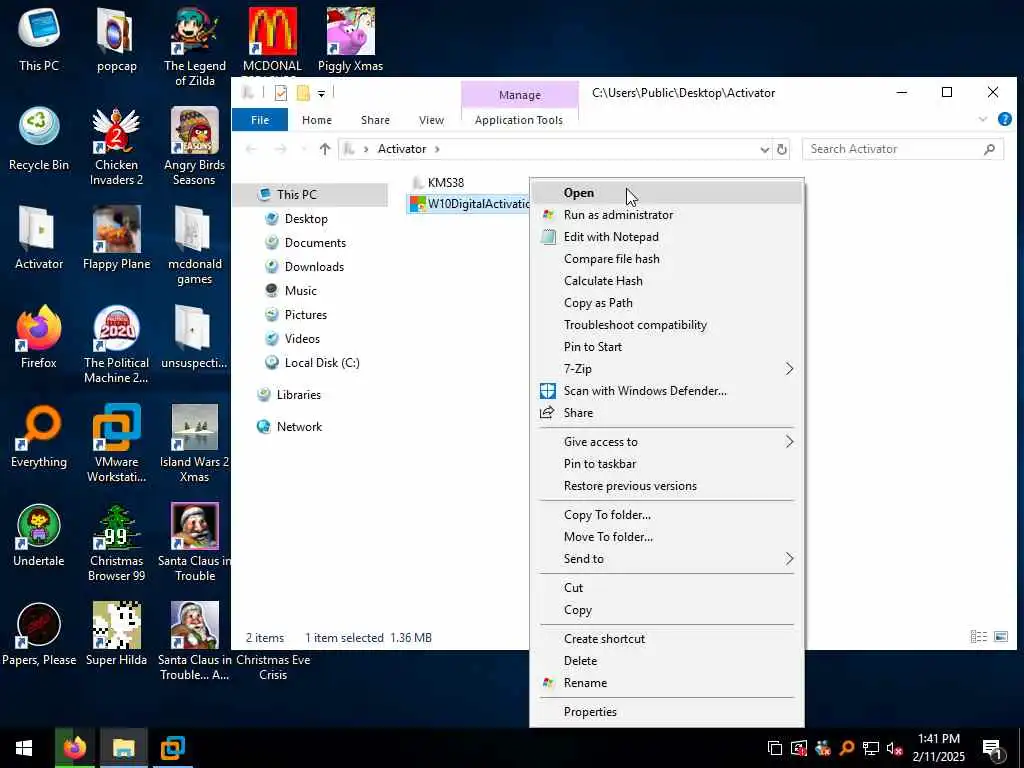Click the refresh button beside address bar

[x=781, y=149]
